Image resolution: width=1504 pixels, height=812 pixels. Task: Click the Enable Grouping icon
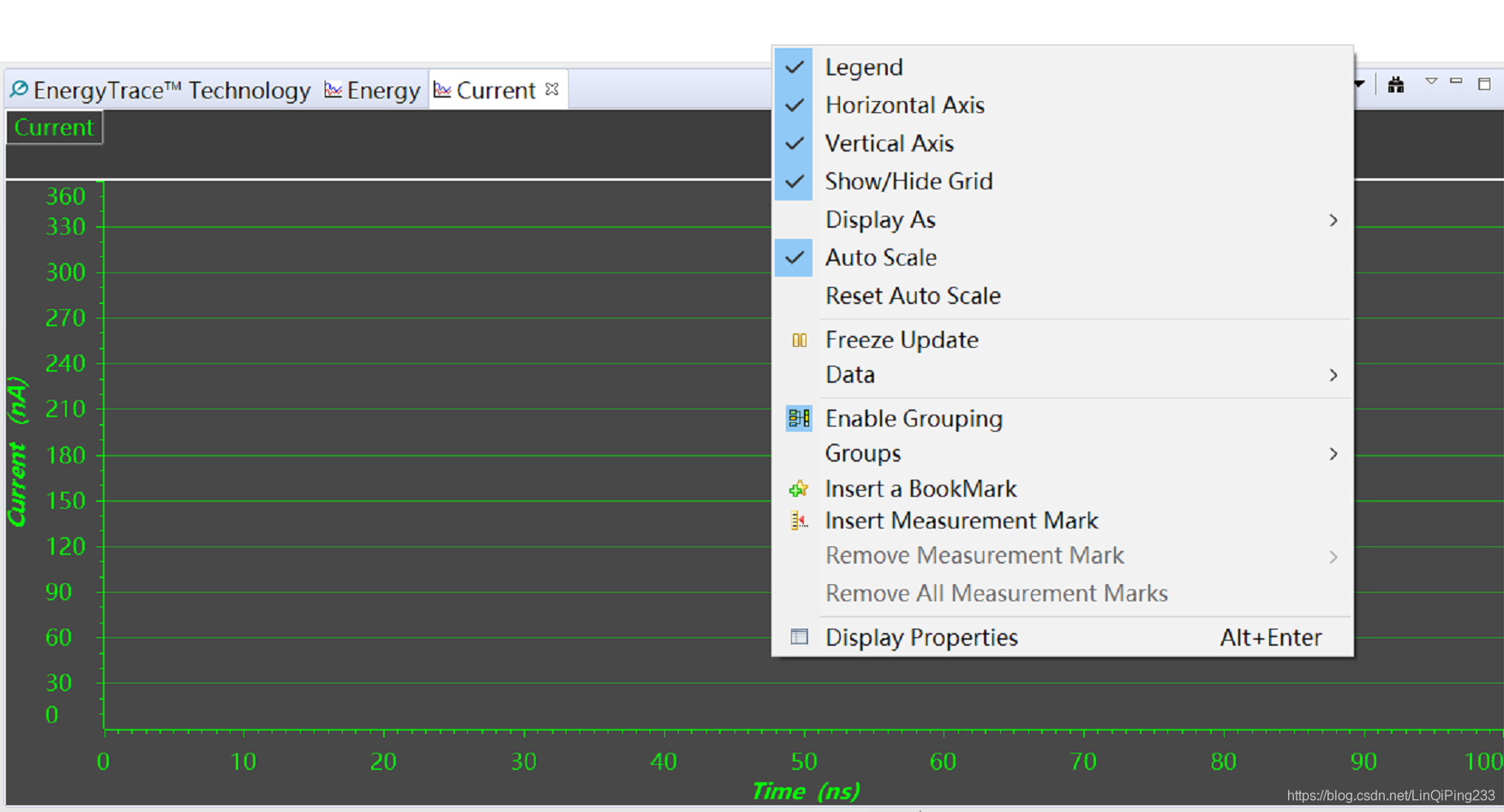coord(799,418)
